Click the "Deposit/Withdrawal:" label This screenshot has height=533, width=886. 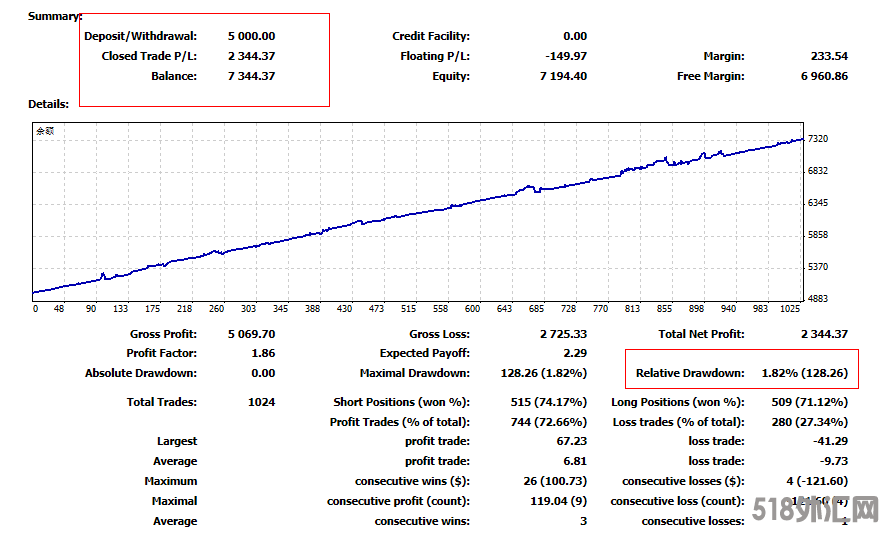coord(141,36)
